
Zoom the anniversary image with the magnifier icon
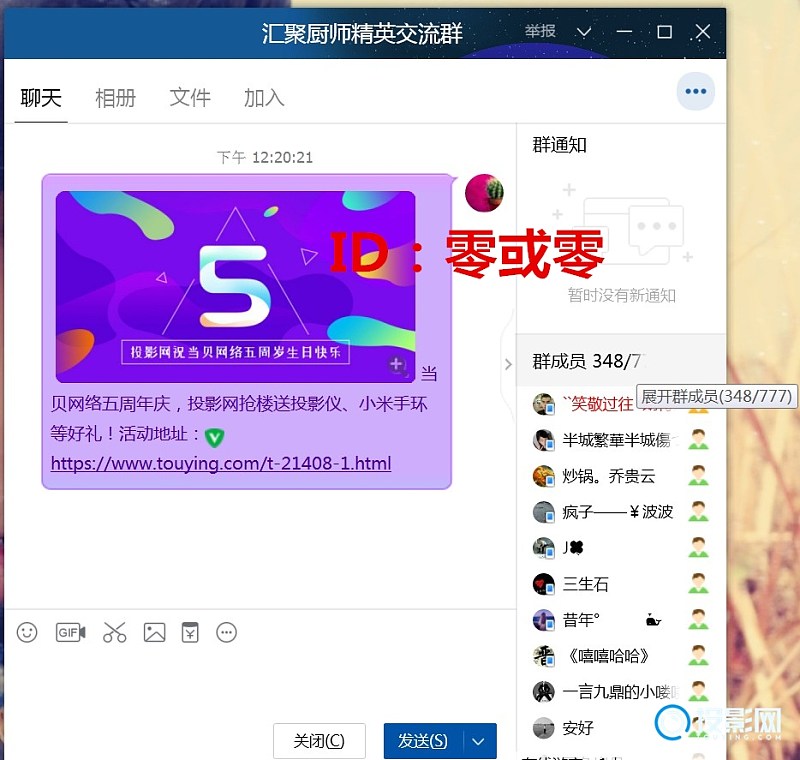[x=397, y=365]
